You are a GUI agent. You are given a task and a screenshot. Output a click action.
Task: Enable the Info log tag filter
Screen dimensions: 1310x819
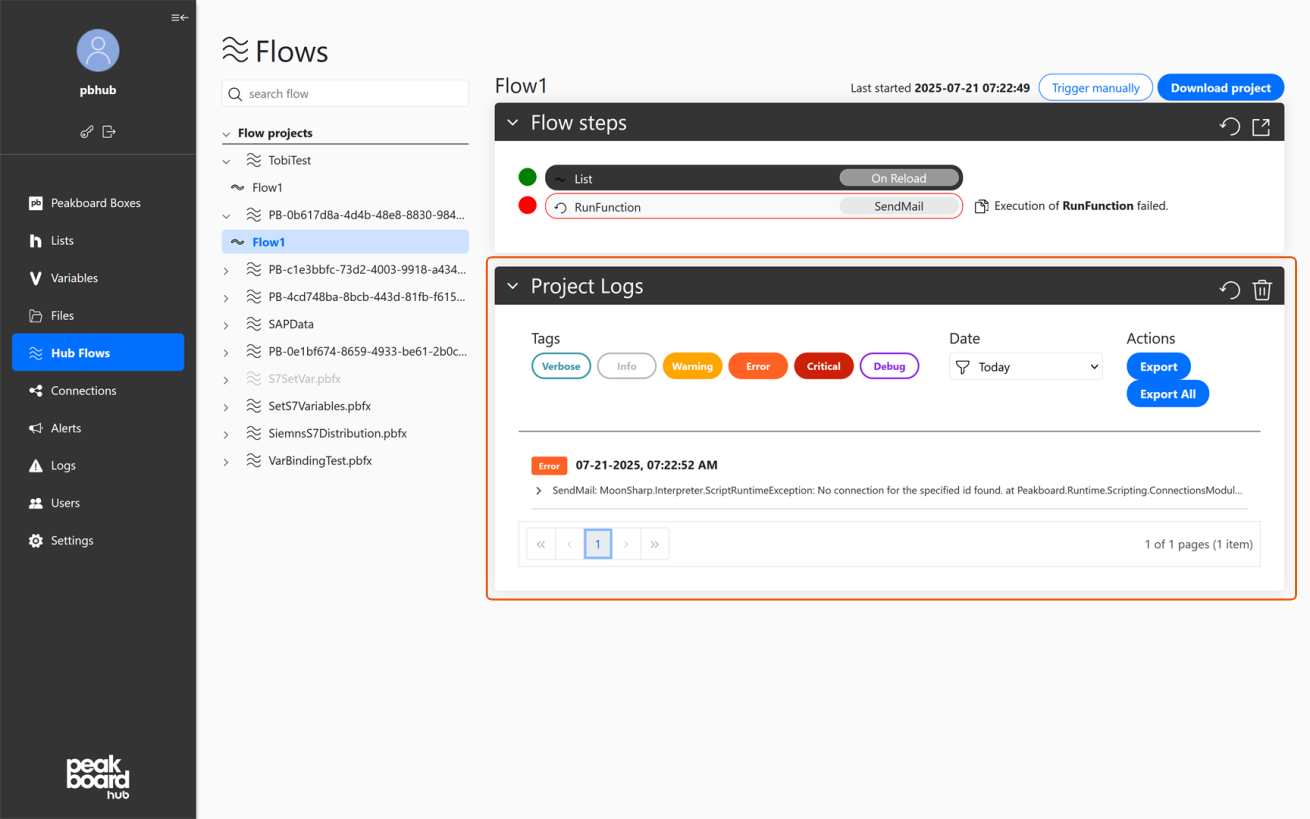pos(627,366)
